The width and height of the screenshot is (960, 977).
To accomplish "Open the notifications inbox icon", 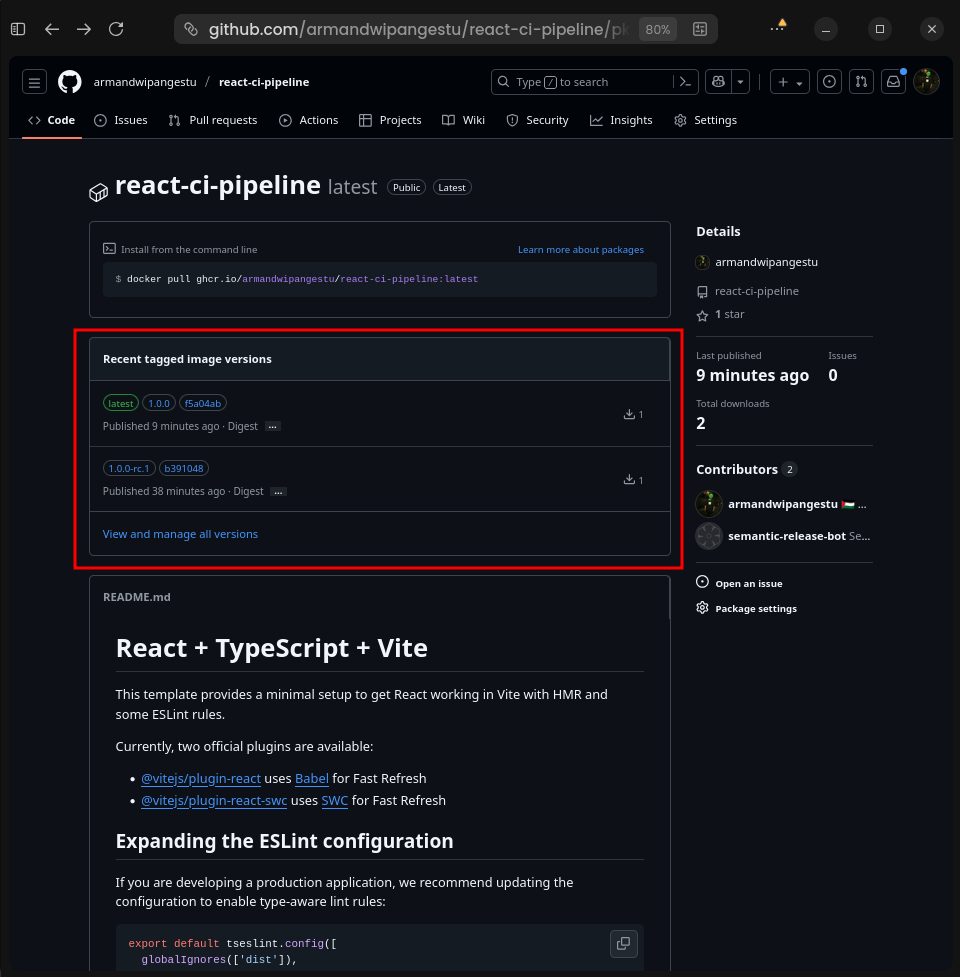I will 893,82.
